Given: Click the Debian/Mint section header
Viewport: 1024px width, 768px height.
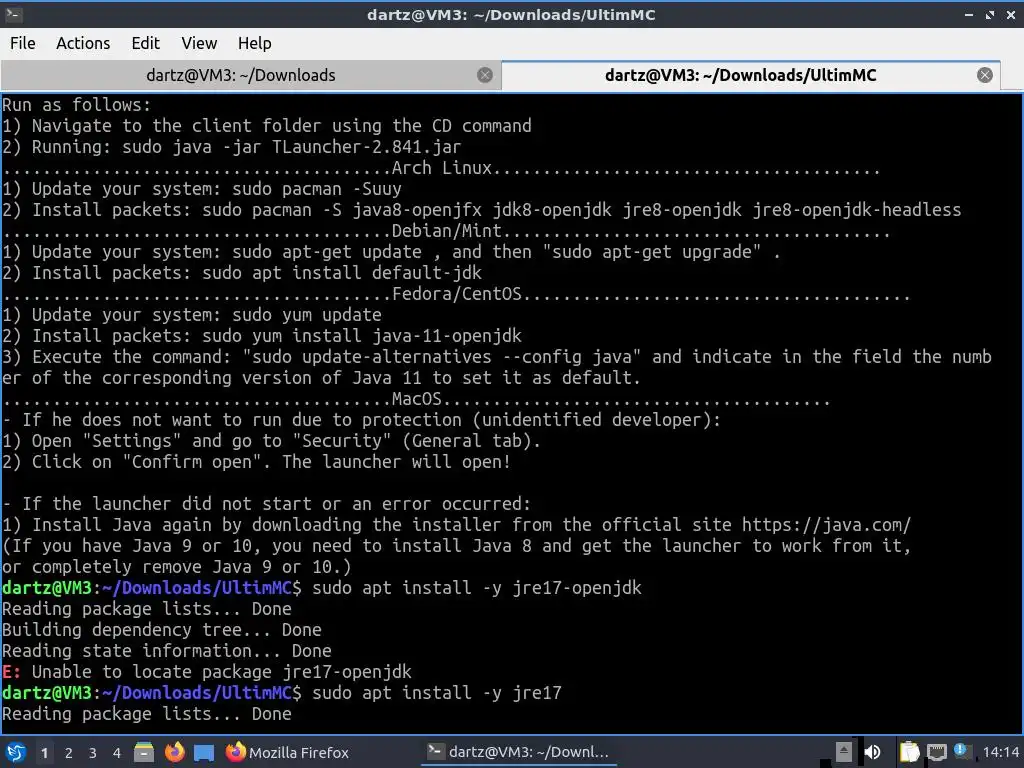Looking at the screenshot, I should tap(447, 231).
